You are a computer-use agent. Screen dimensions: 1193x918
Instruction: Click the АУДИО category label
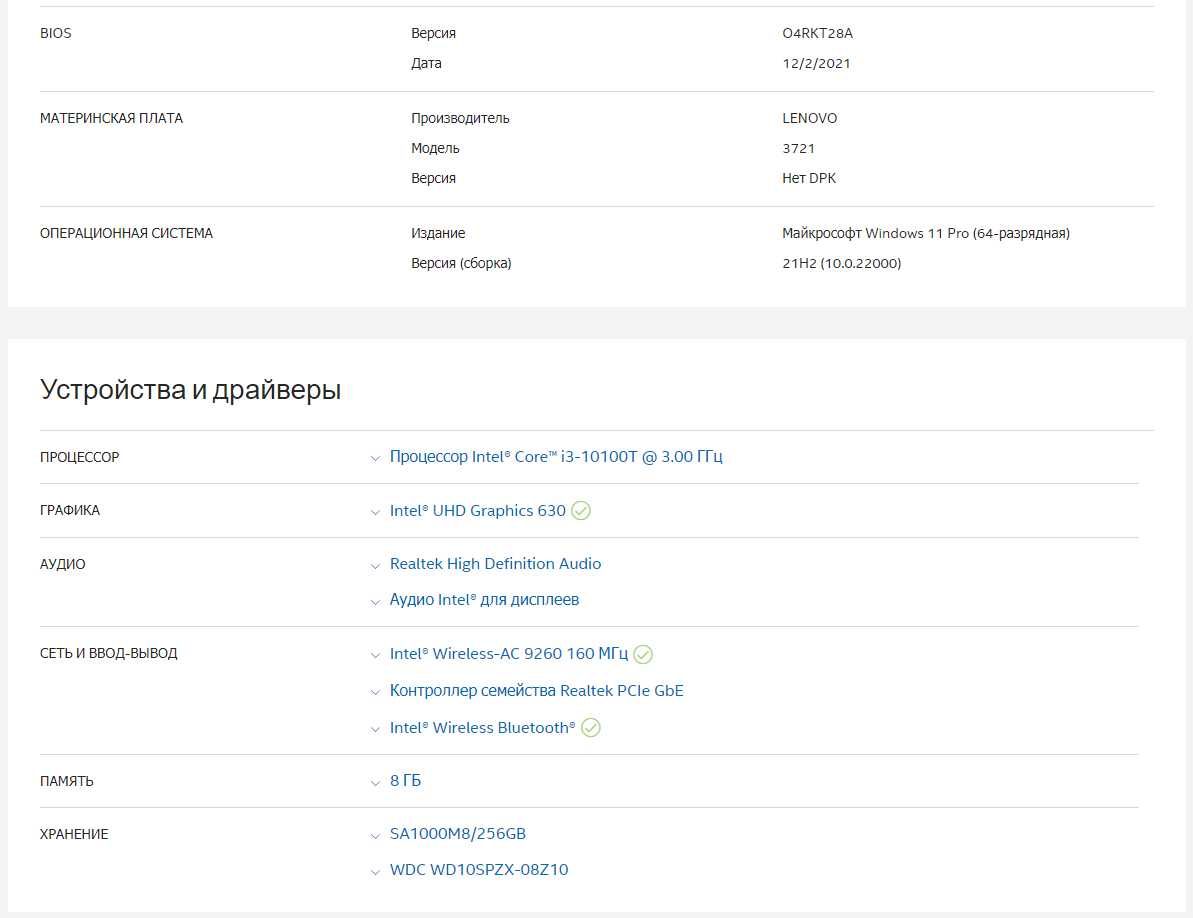click(62, 564)
